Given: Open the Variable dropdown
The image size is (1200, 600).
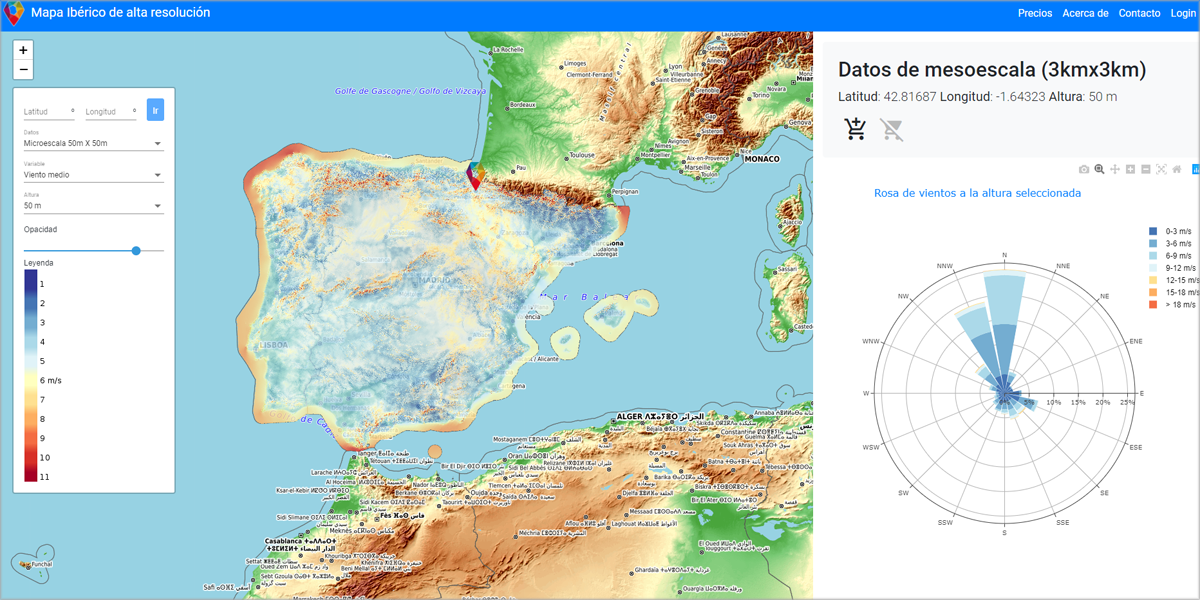Looking at the screenshot, I should tap(93, 175).
